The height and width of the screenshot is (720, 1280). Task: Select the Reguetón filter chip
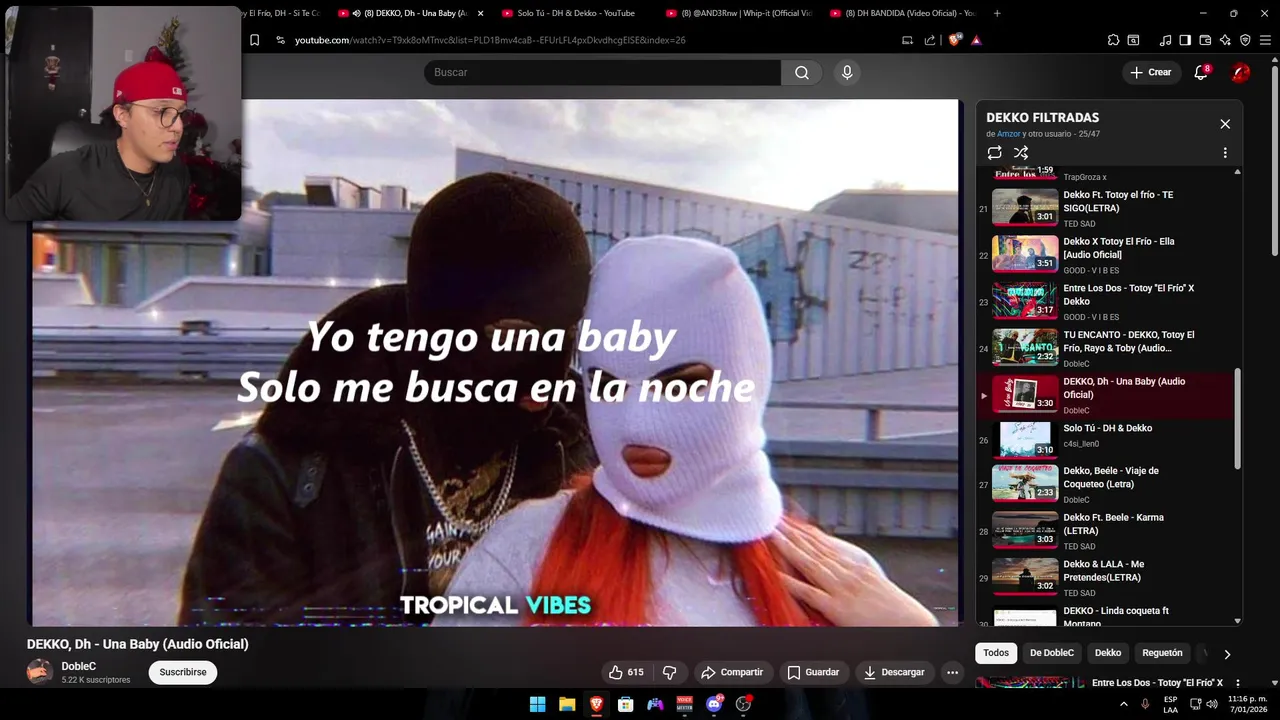pos(1162,653)
